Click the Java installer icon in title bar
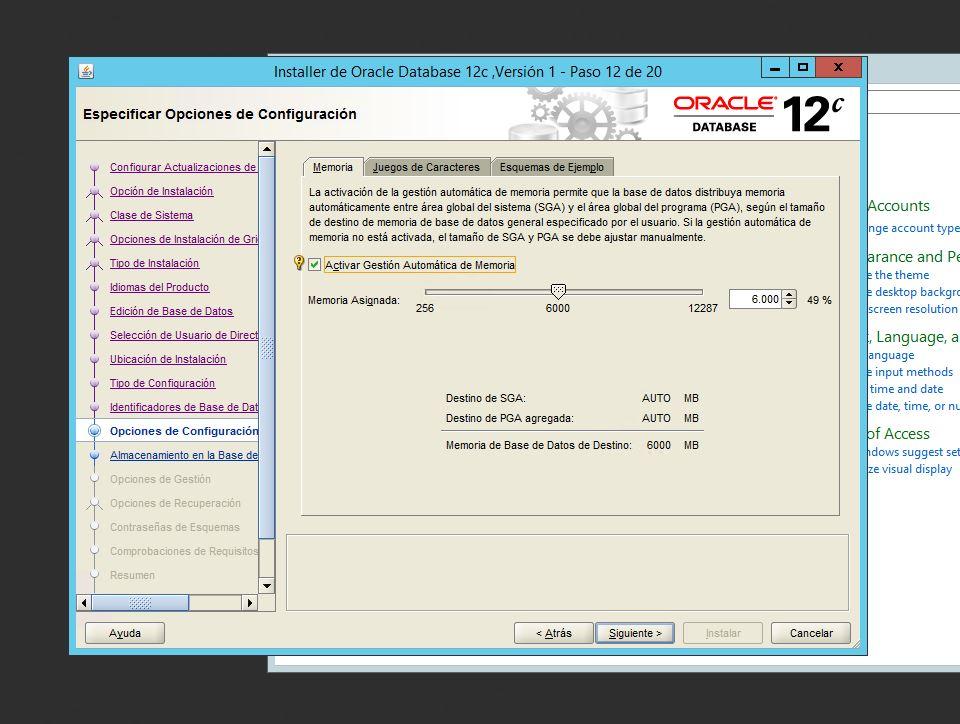Image resolution: width=960 pixels, height=724 pixels. tap(86, 72)
